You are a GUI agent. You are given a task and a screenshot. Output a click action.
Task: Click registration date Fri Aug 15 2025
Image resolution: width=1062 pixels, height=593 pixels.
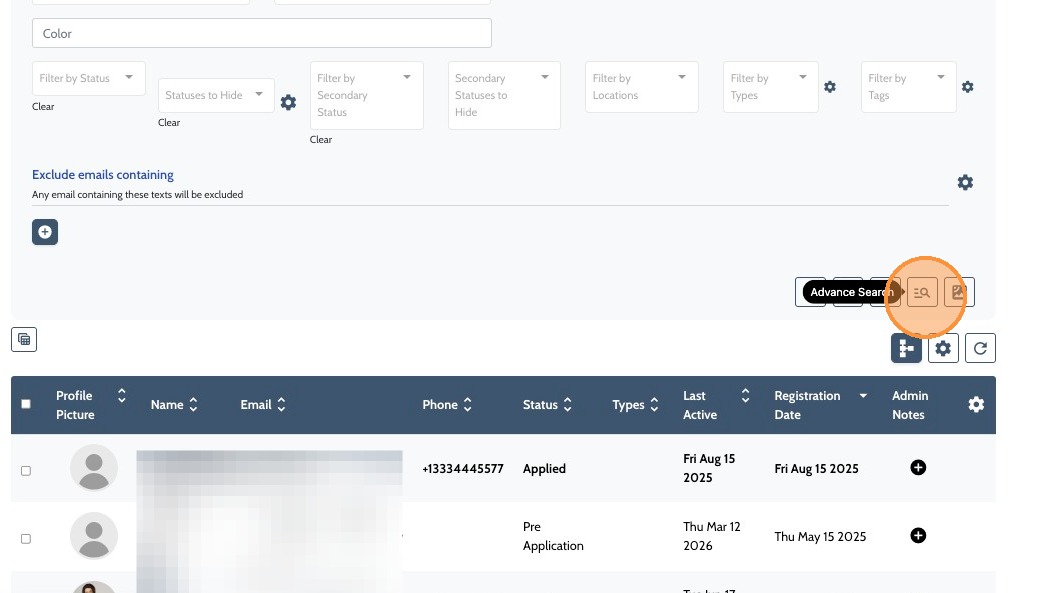click(x=816, y=468)
